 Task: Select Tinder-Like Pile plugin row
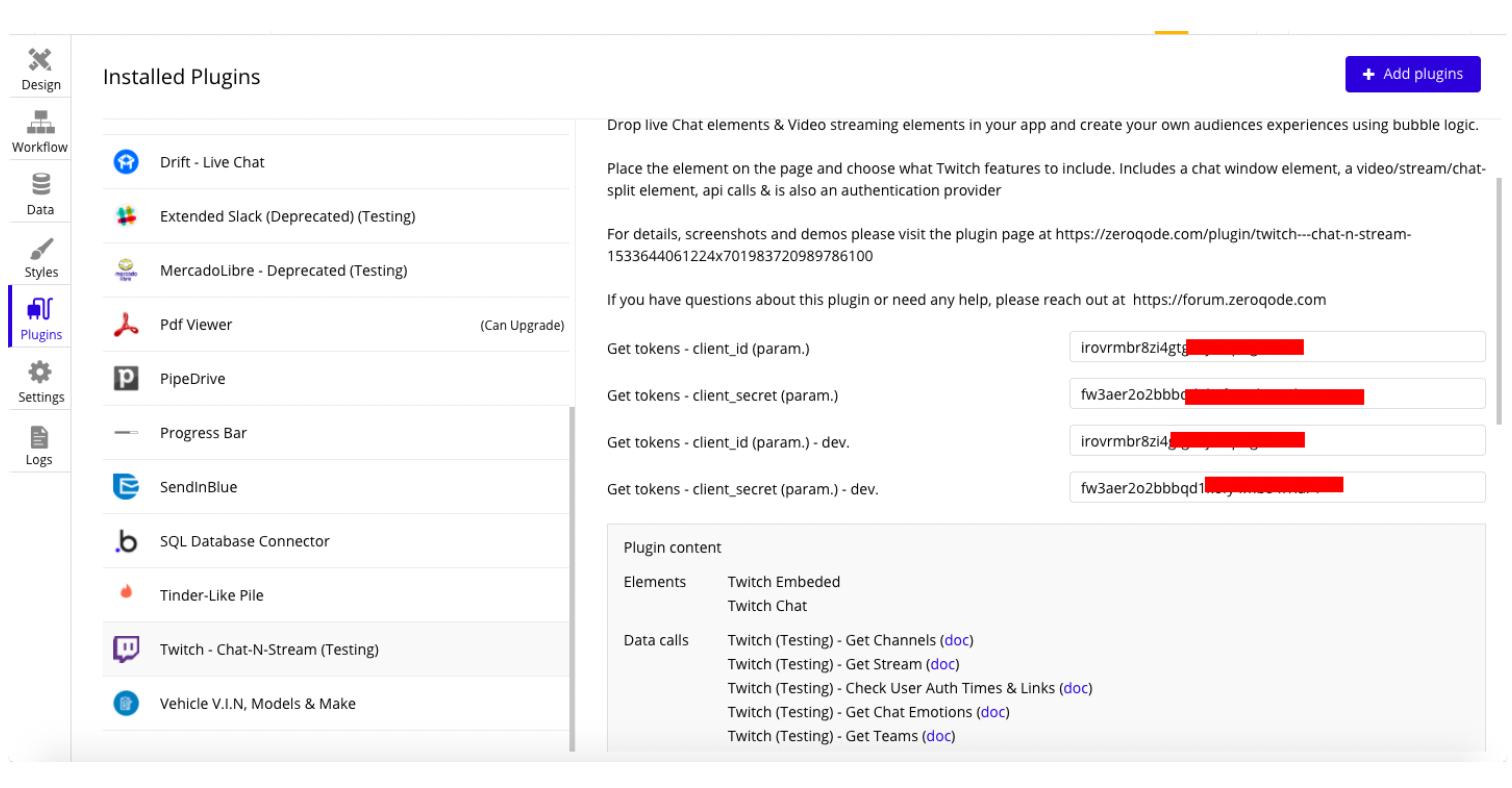point(336,595)
